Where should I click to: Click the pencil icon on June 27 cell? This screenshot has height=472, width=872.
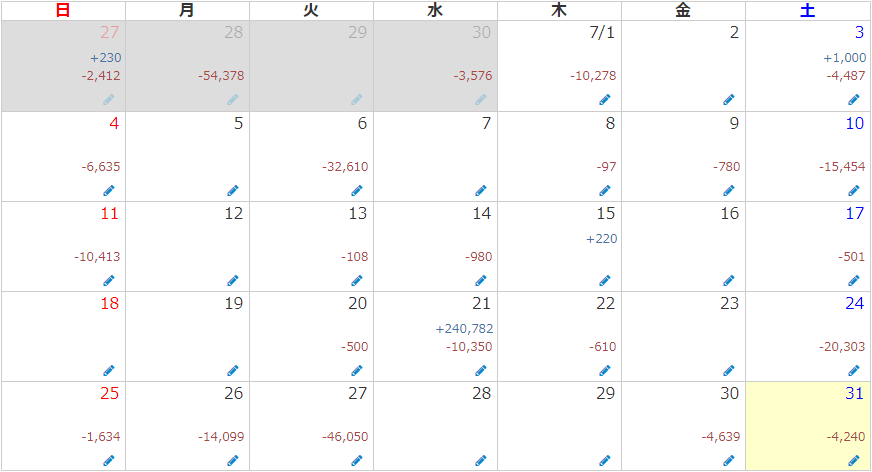pos(108,100)
